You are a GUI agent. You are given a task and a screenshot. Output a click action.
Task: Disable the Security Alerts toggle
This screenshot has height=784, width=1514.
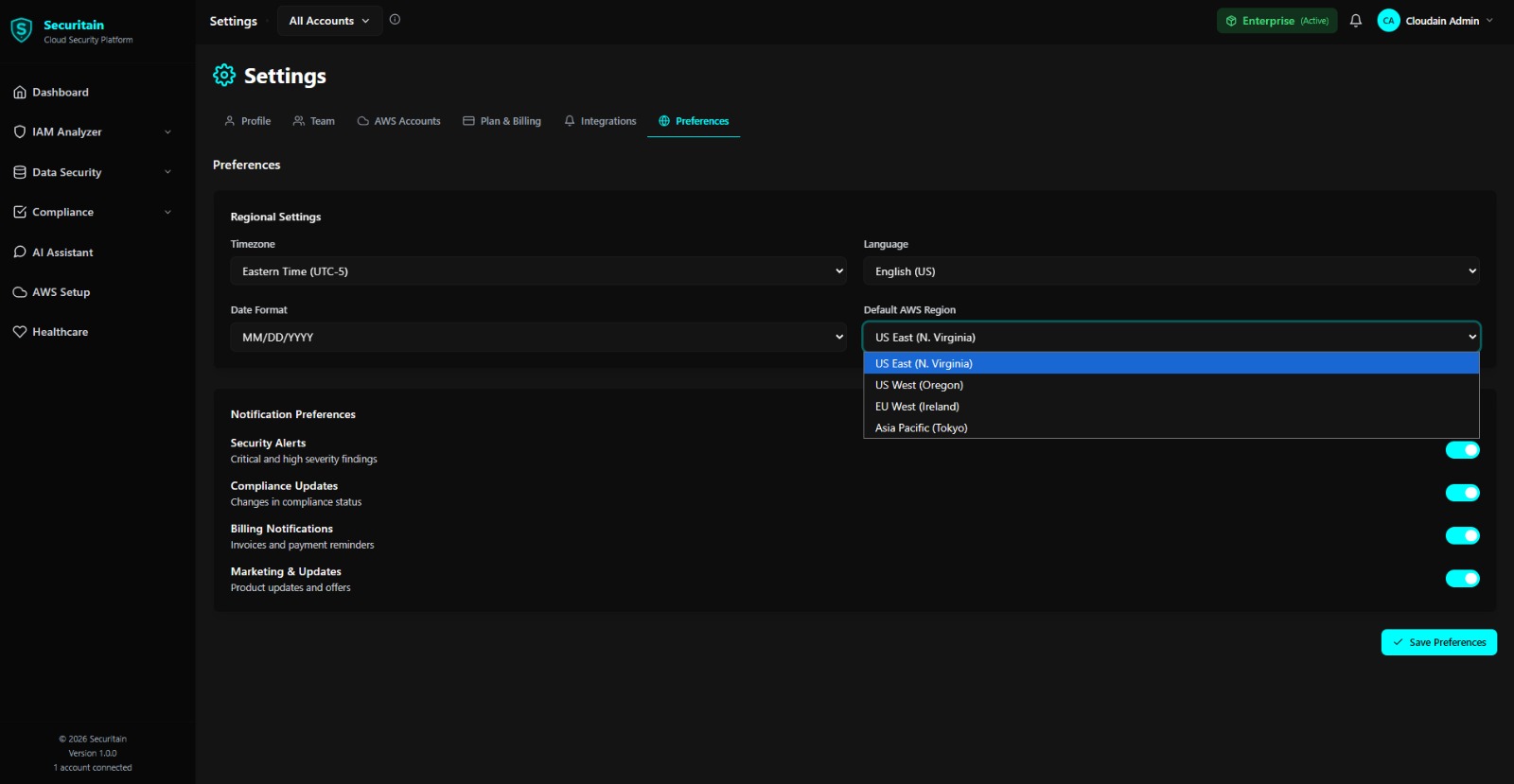1462,450
